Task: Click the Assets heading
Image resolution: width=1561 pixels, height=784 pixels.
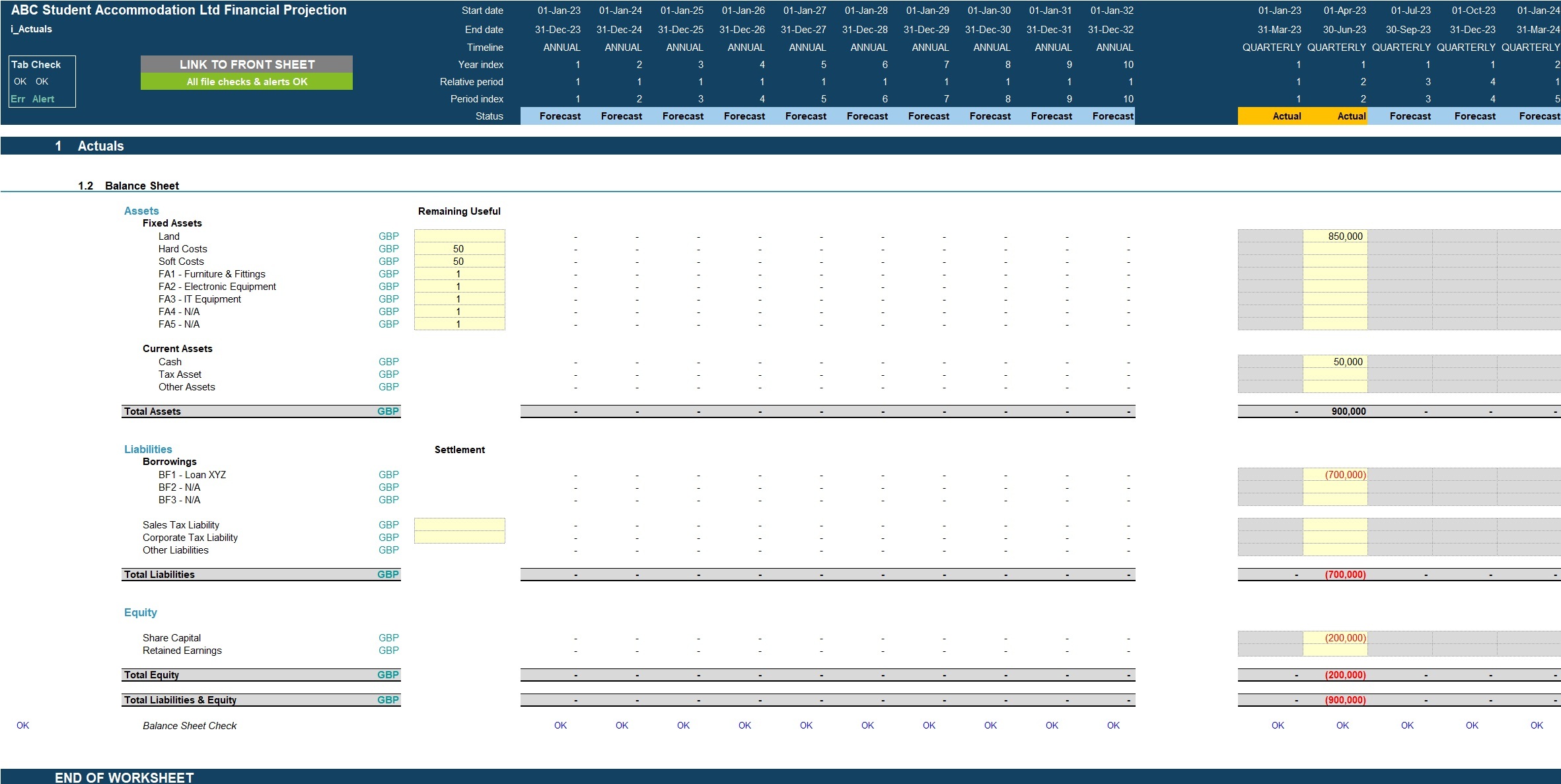Action: coord(141,211)
